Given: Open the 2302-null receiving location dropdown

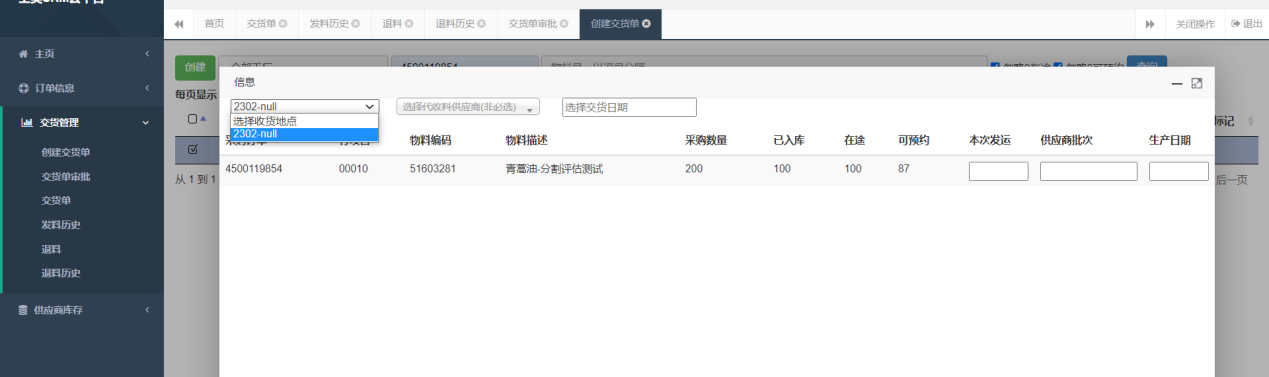Looking at the screenshot, I should [x=305, y=106].
